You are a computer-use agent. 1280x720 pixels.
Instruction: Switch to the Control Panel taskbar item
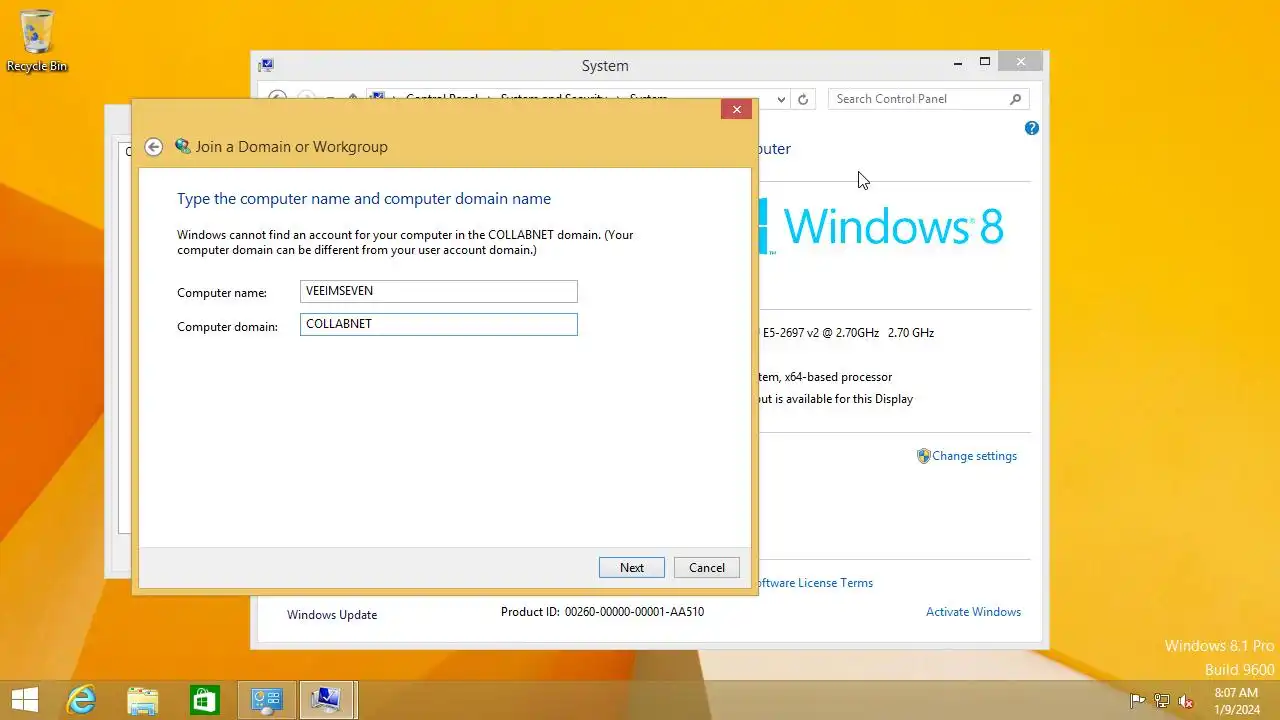(x=266, y=700)
